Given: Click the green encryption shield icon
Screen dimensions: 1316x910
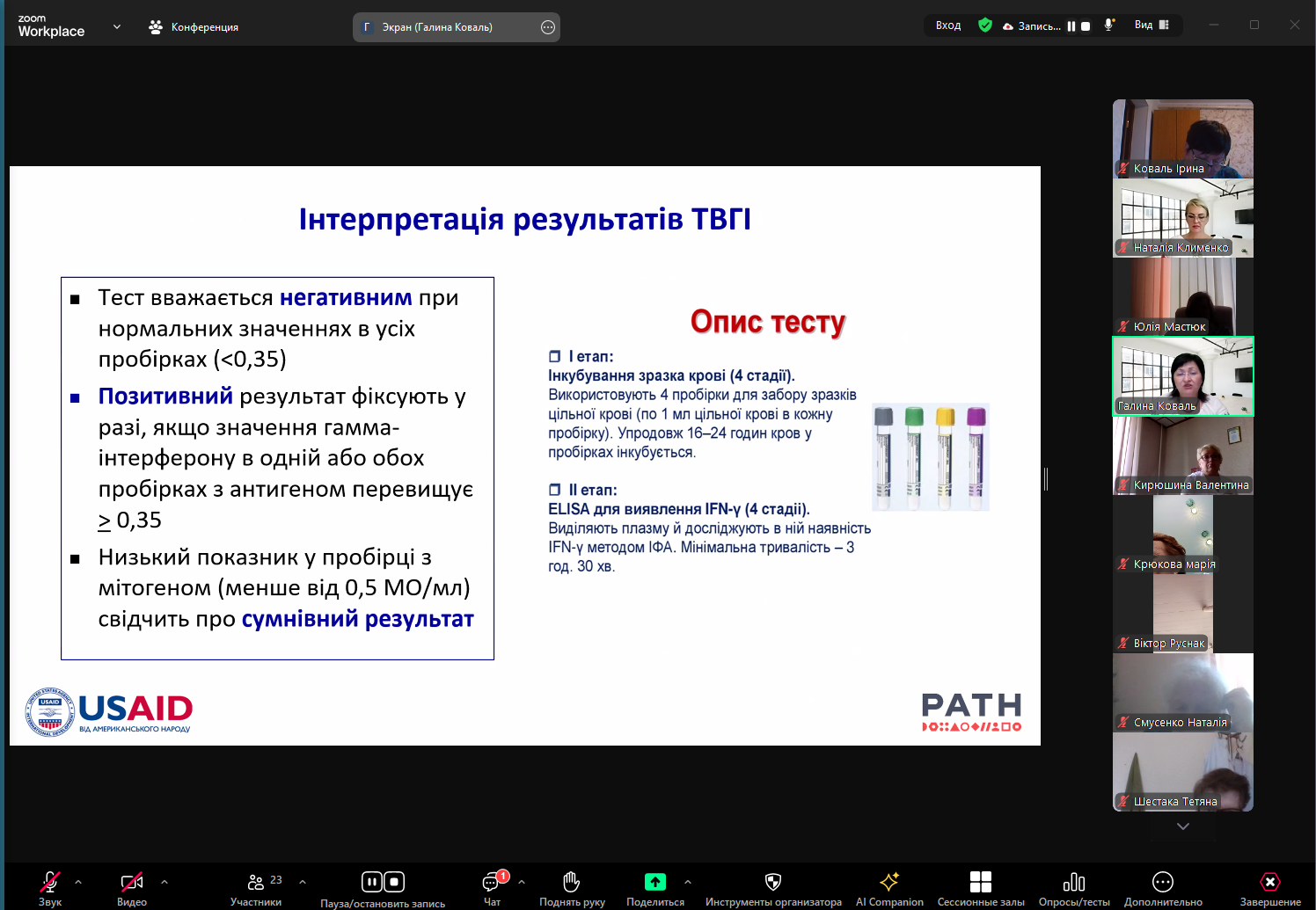Looking at the screenshot, I should 985,25.
